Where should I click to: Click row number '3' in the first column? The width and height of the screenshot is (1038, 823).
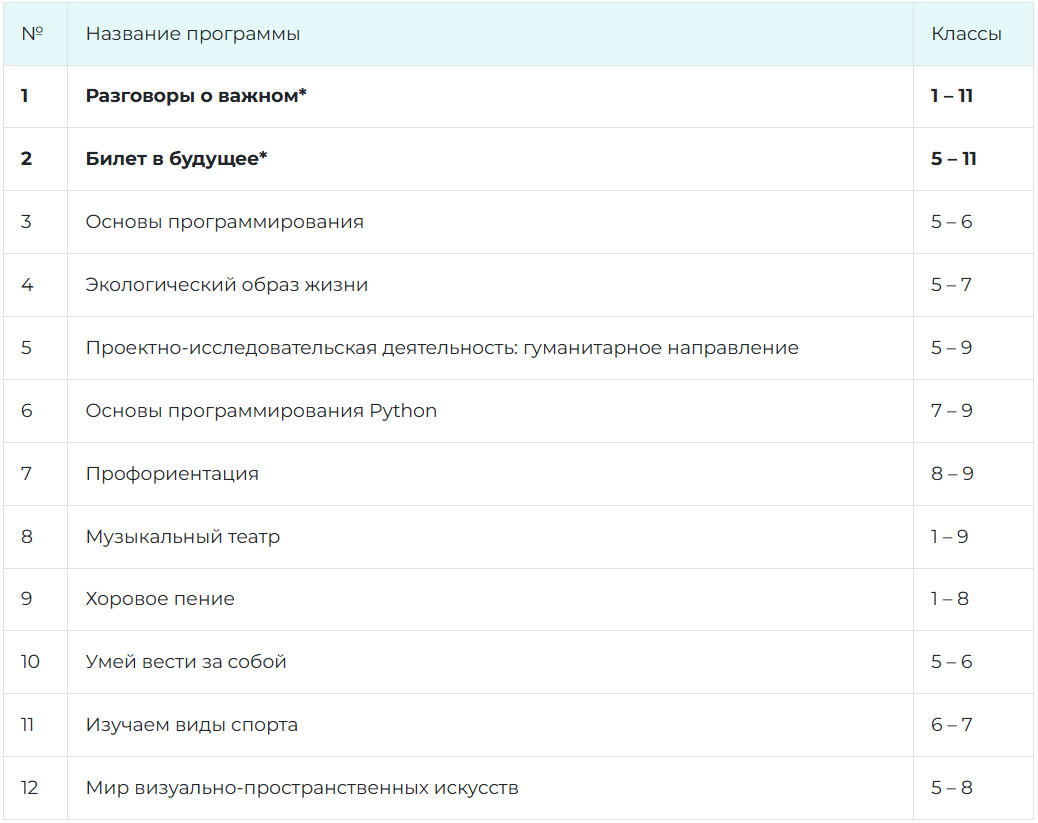[26, 221]
